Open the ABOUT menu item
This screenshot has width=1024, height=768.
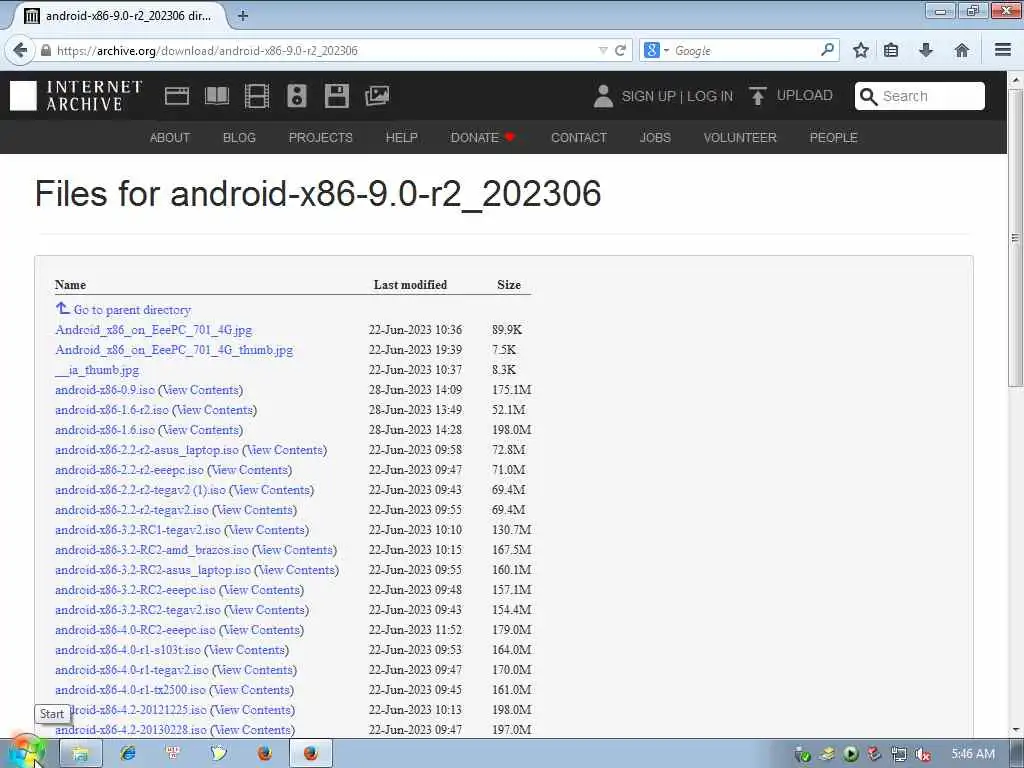point(170,138)
